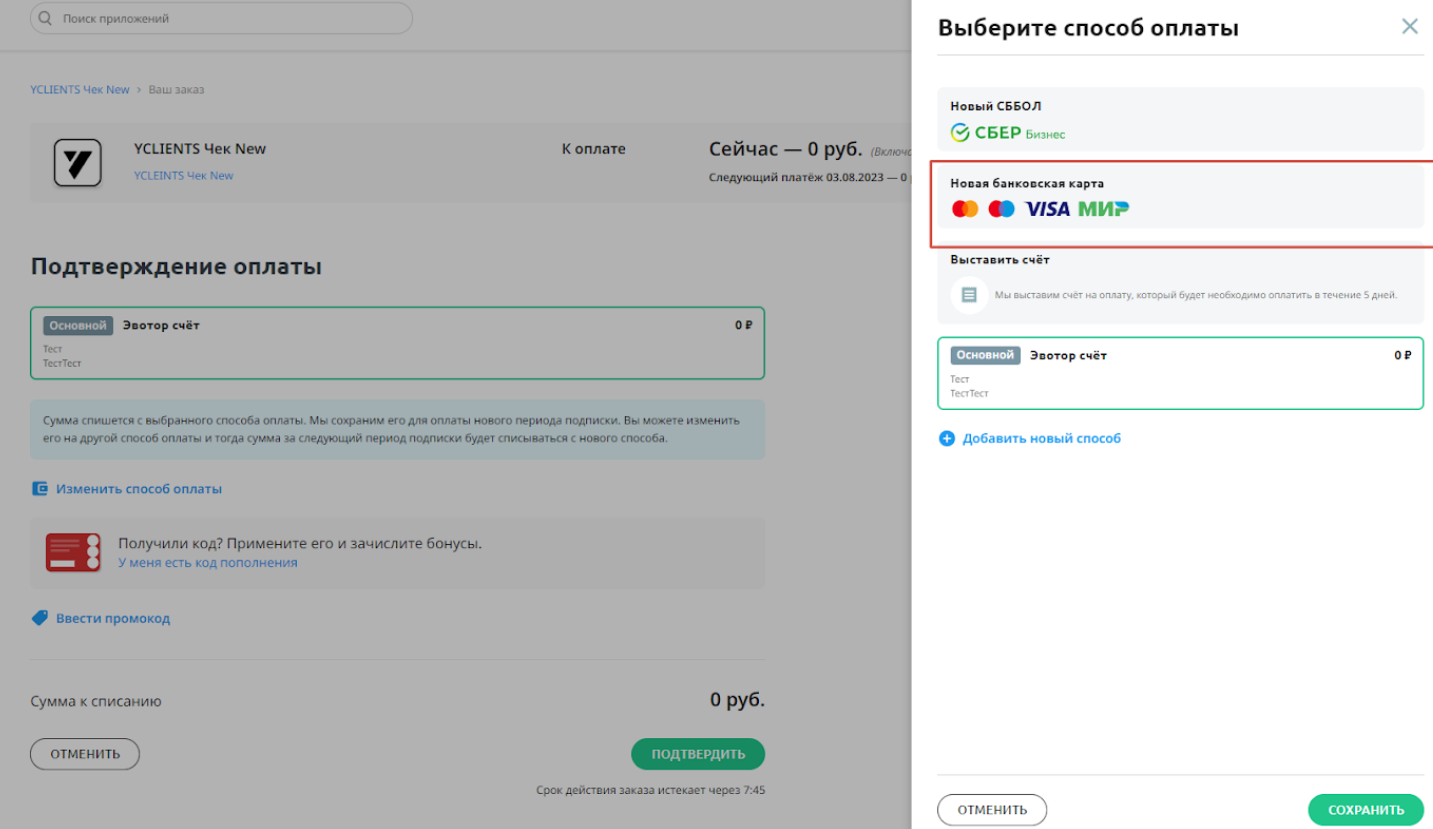Close the payment method panel with X

point(1409,26)
